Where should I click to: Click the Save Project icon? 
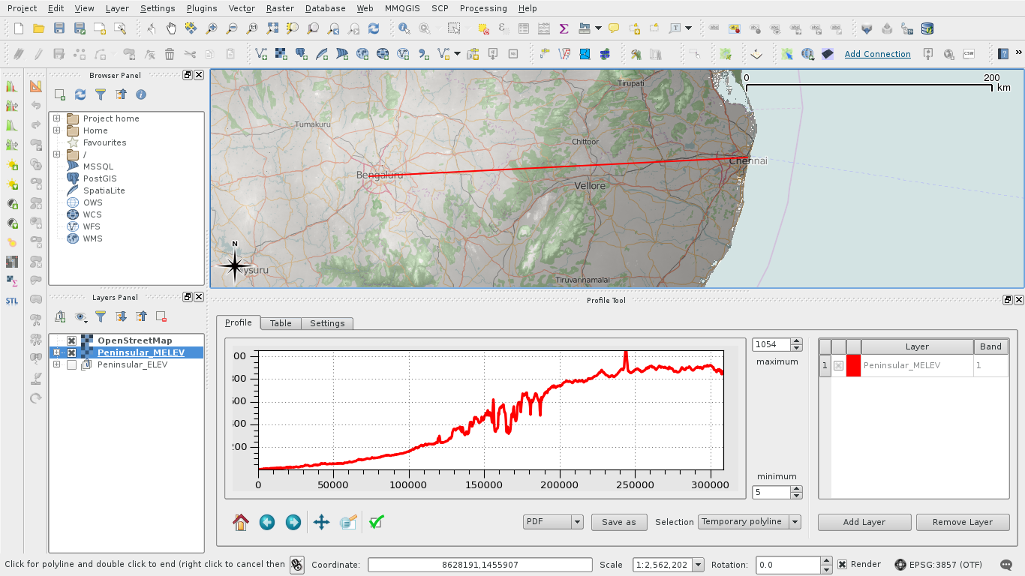click(x=60, y=29)
